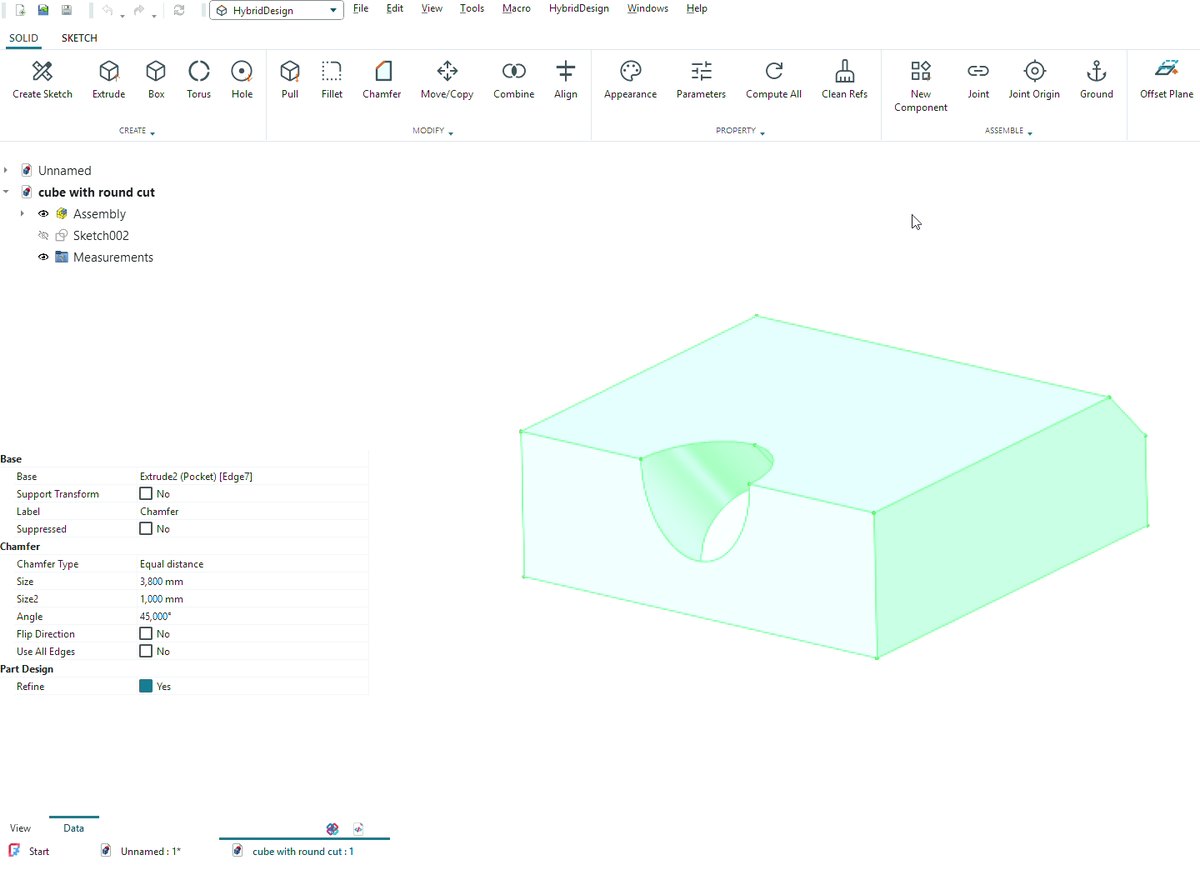Open the Help menu
Image resolution: width=1200 pixels, height=895 pixels.
697,8
